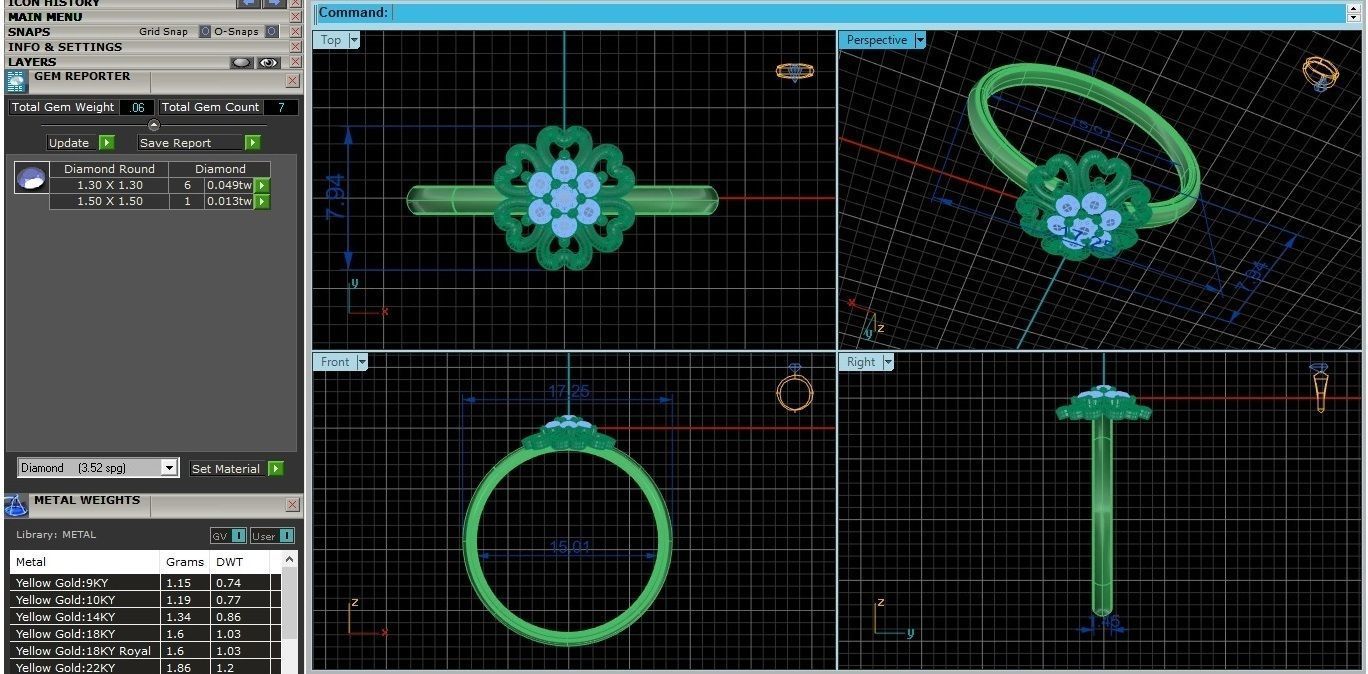The width and height of the screenshot is (1368, 674).
Task: Click the Gem Reporter tab title
Action: click(82, 77)
